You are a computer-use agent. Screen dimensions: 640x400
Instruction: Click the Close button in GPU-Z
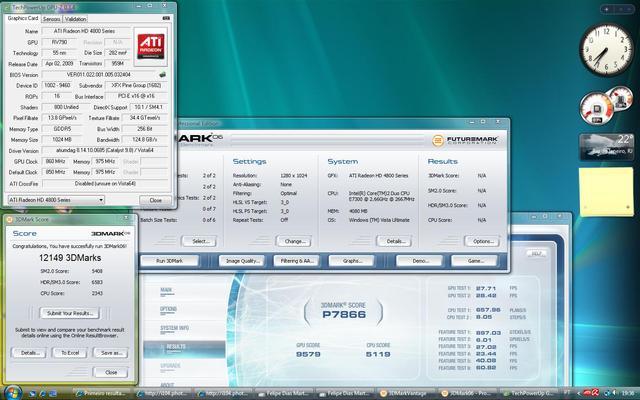click(x=155, y=200)
